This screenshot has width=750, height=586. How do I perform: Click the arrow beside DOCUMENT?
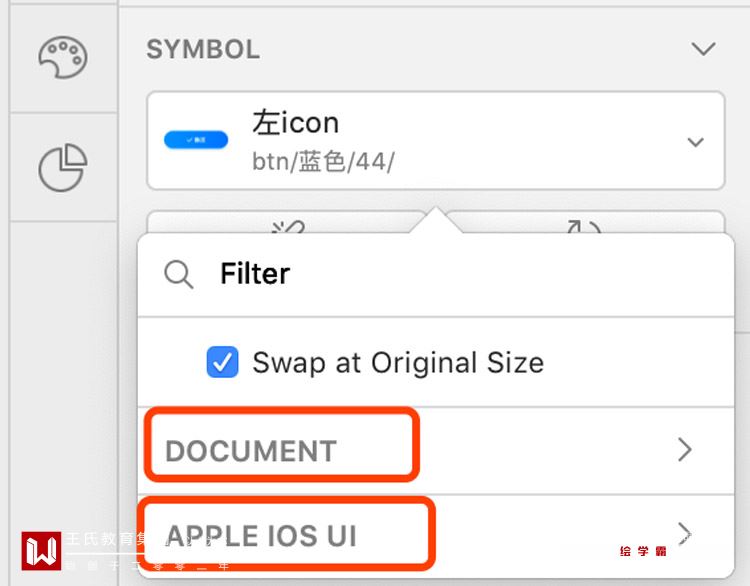685,451
